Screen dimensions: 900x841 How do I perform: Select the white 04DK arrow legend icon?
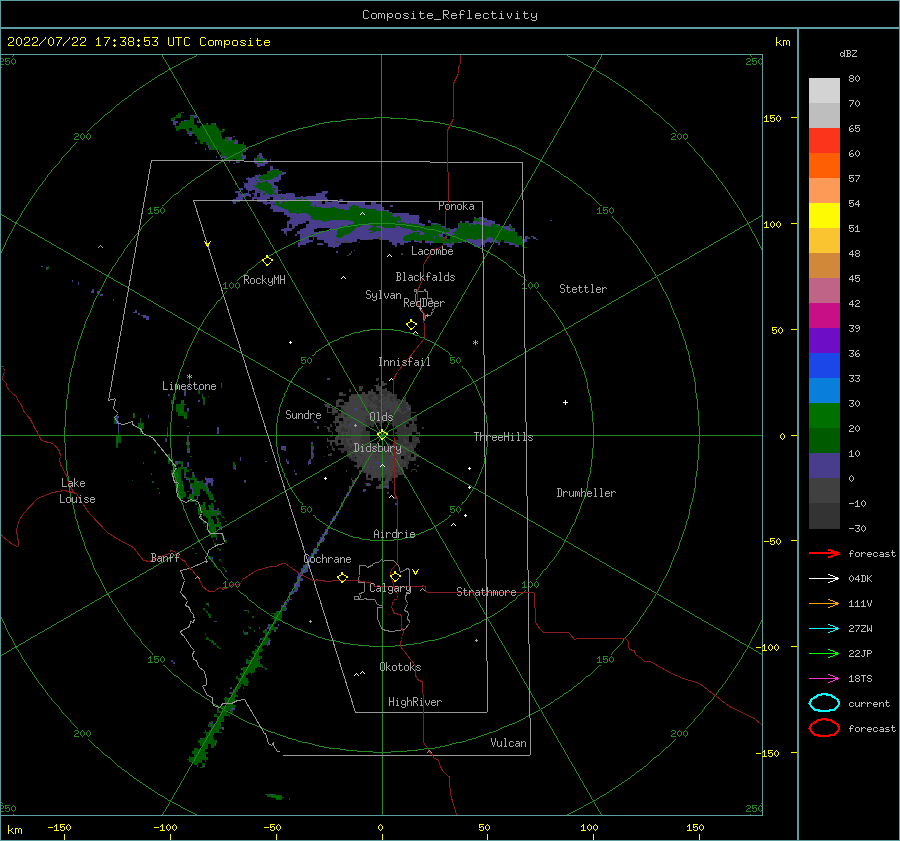pos(824,578)
